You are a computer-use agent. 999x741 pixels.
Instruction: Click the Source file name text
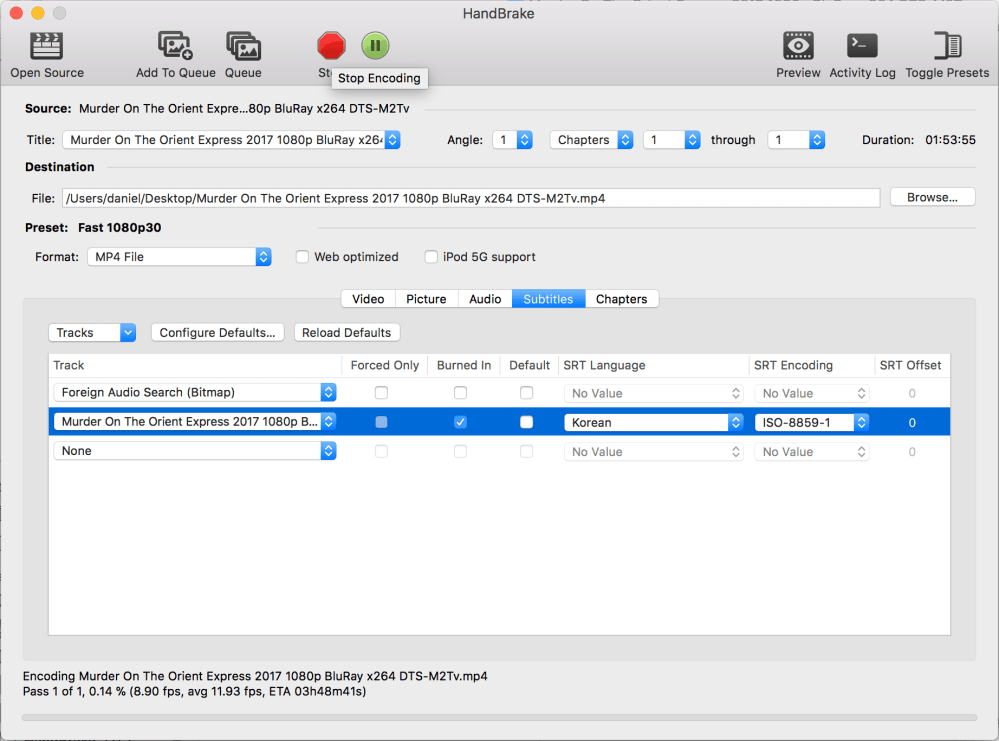(x=244, y=108)
